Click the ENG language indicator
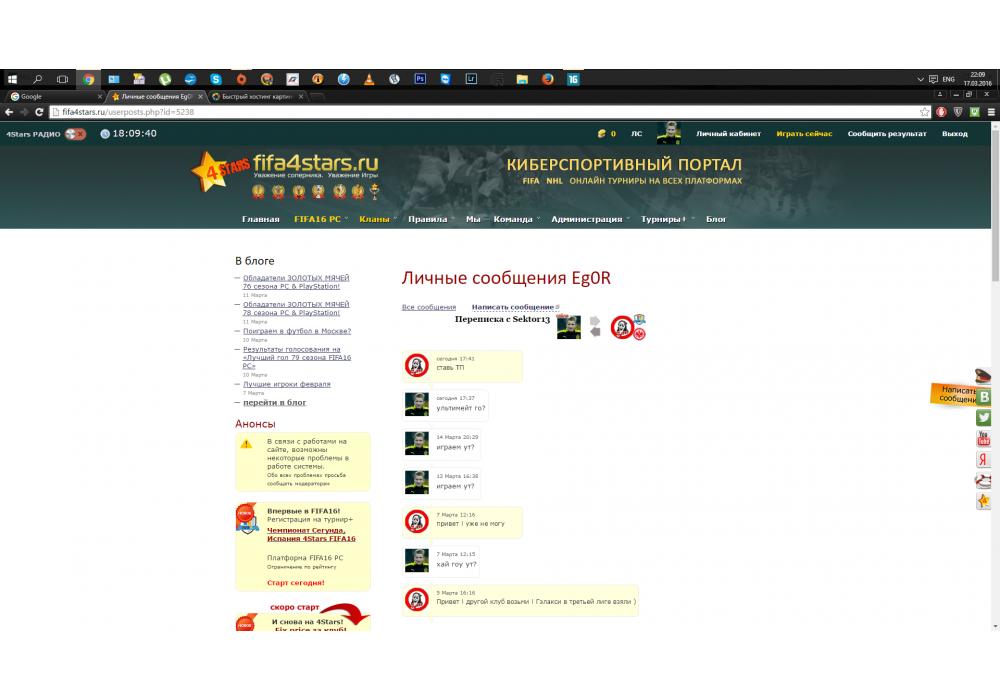 [948, 79]
